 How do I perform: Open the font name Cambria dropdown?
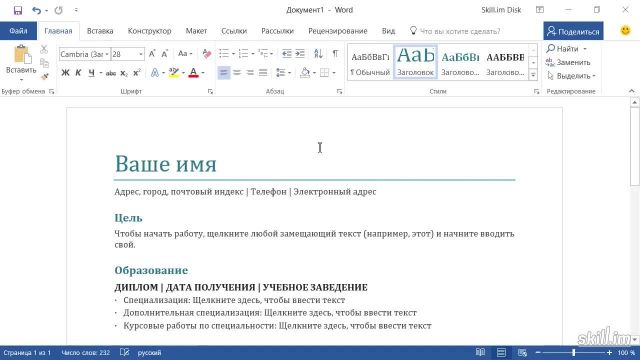tap(107, 54)
